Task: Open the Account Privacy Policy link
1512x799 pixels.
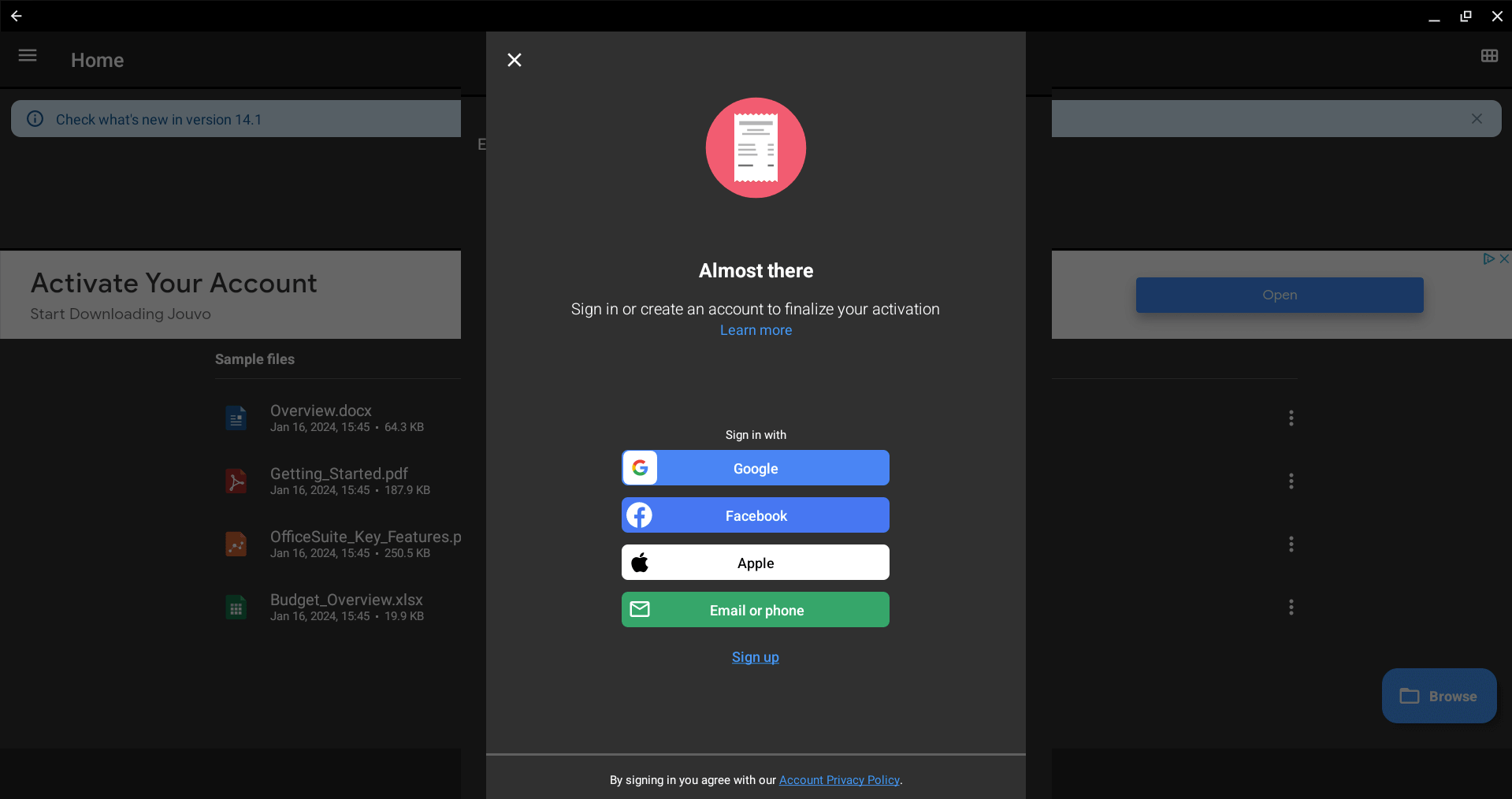Action: pos(839,780)
